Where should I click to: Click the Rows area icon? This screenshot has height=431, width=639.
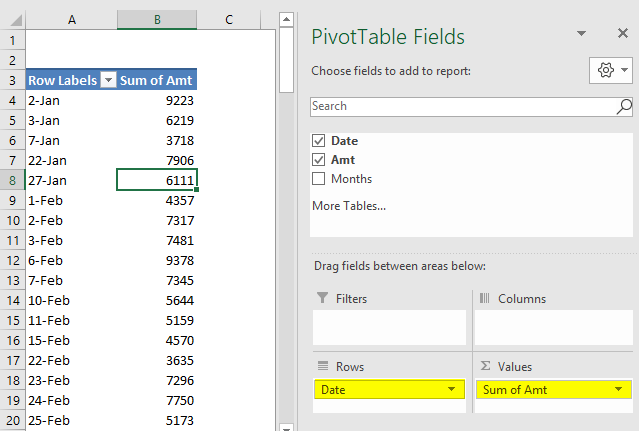point(322,366)
